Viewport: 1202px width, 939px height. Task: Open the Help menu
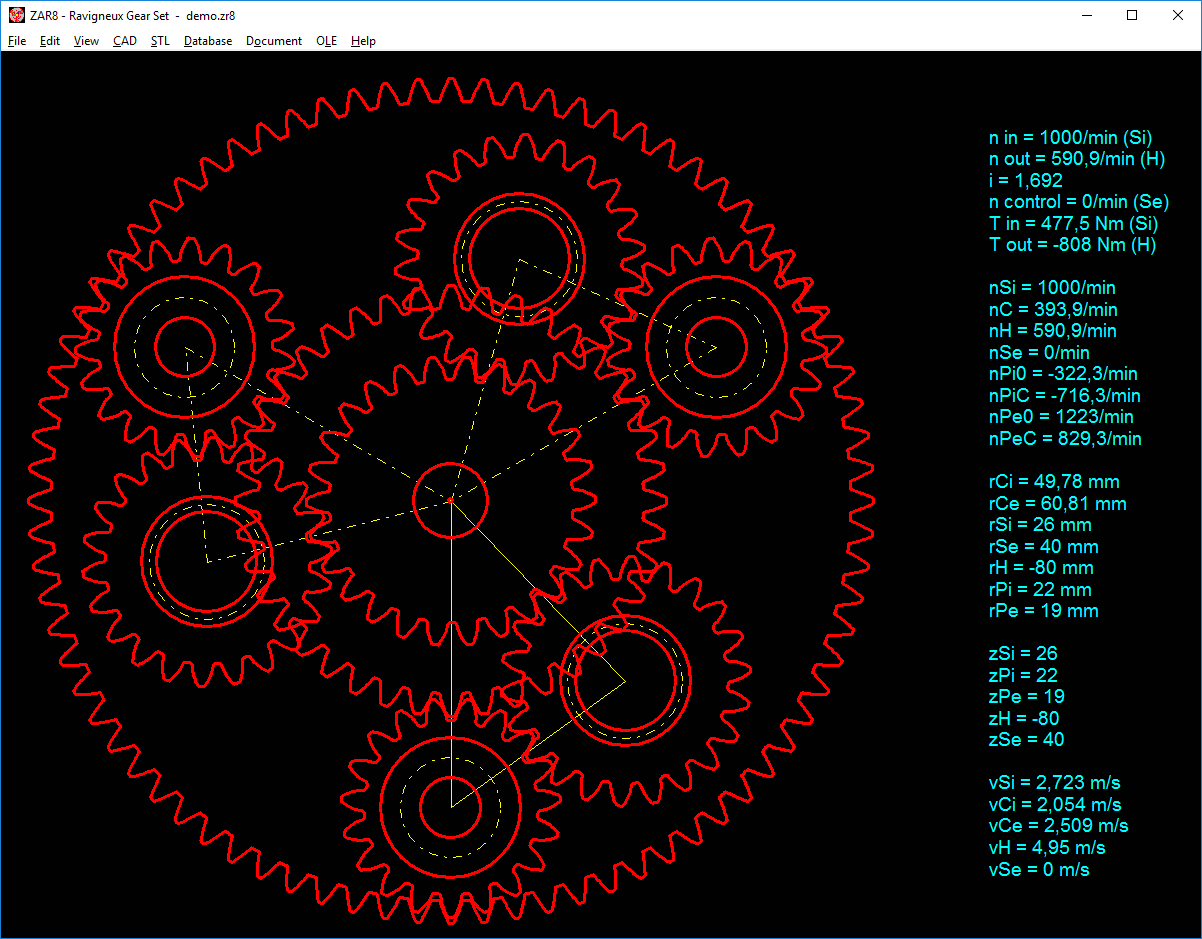tap(363, 41)
